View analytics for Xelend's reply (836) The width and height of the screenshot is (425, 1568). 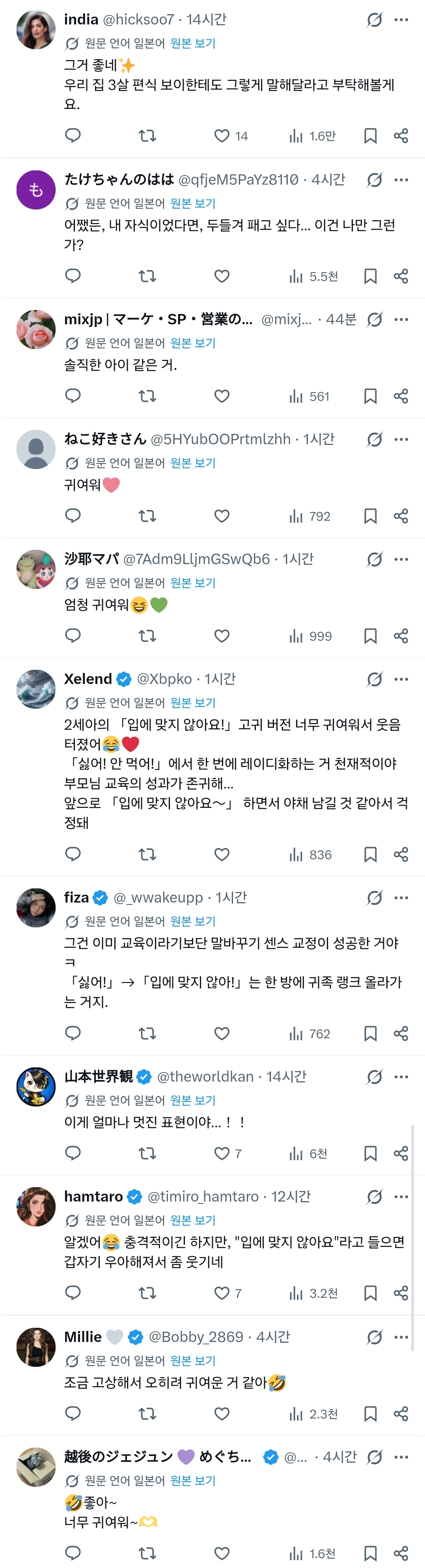[x=311, y=854]
